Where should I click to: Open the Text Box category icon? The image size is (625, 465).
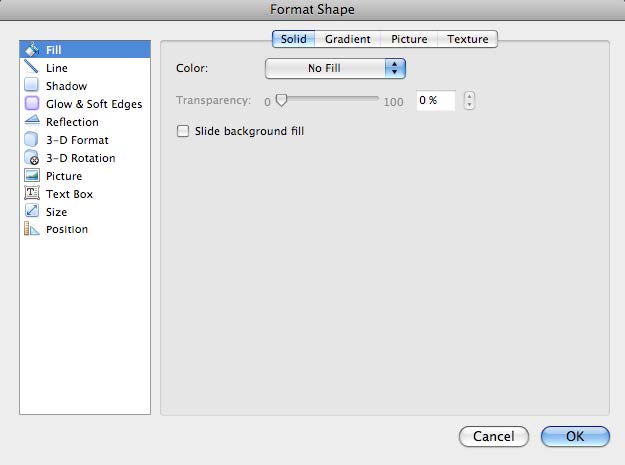(x=31, y=194)
